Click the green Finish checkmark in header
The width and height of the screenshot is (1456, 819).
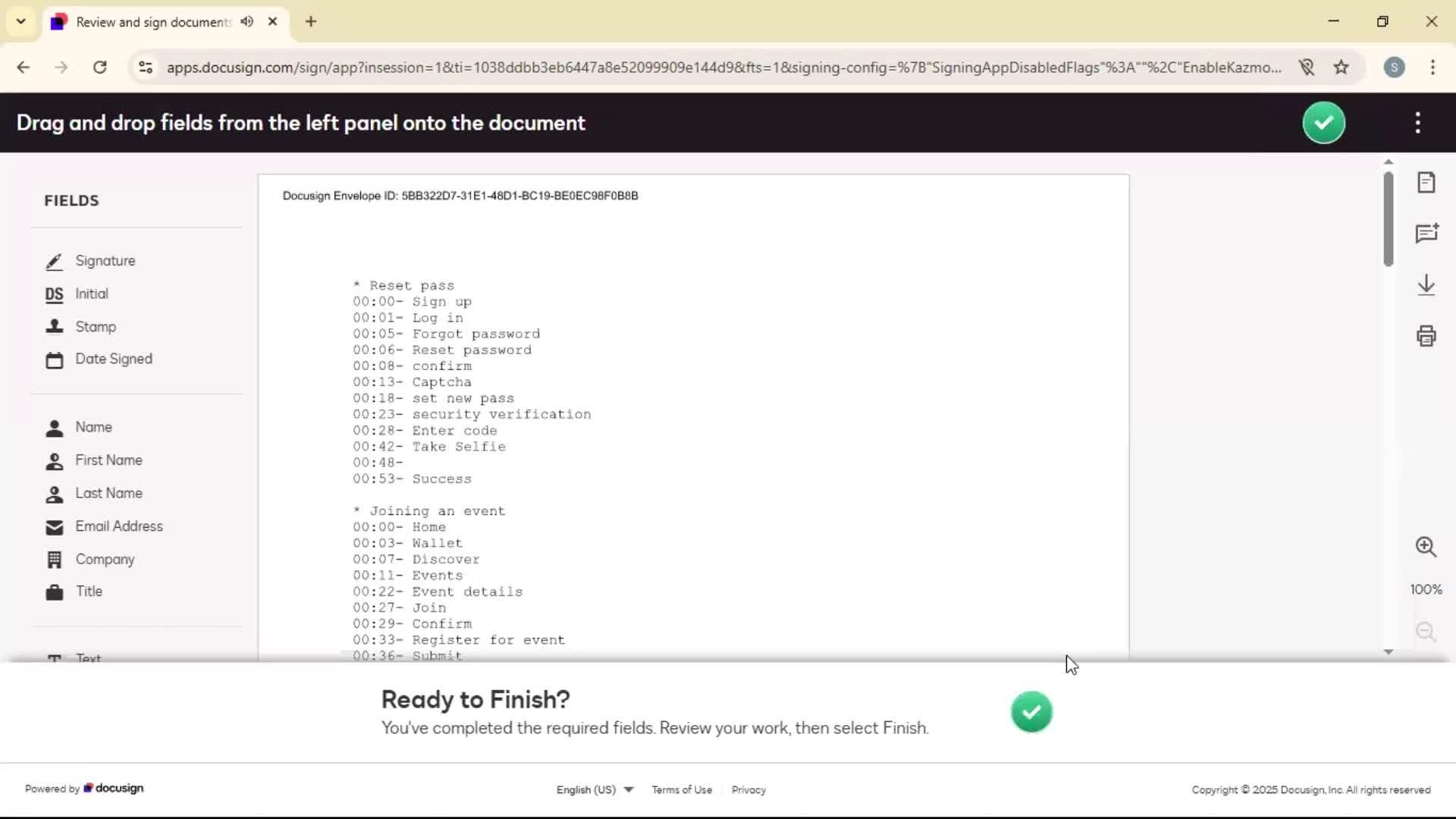(x=1324, y=123)
